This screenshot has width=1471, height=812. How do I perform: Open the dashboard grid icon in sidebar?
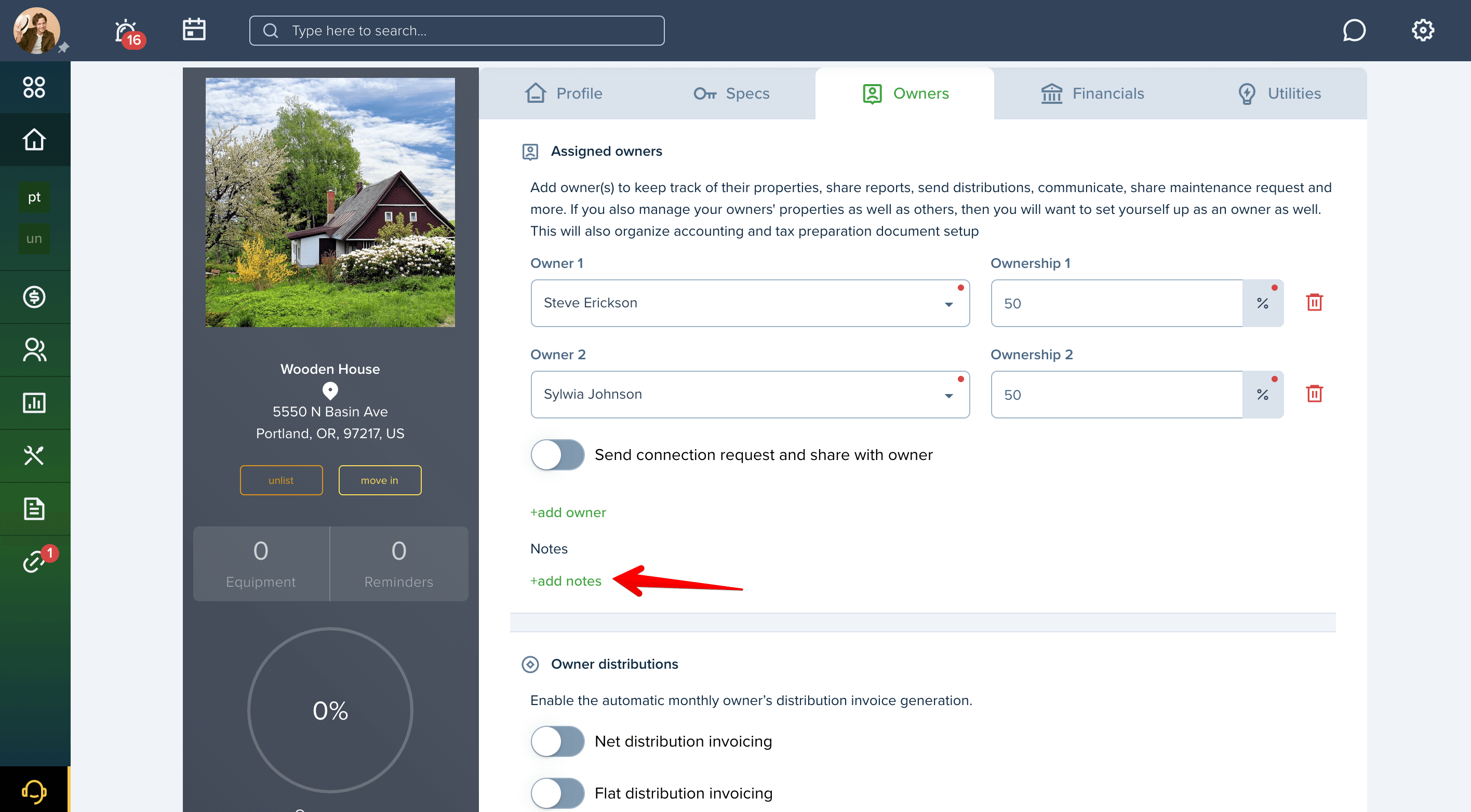pyautogui.click(x=34, y=87)
